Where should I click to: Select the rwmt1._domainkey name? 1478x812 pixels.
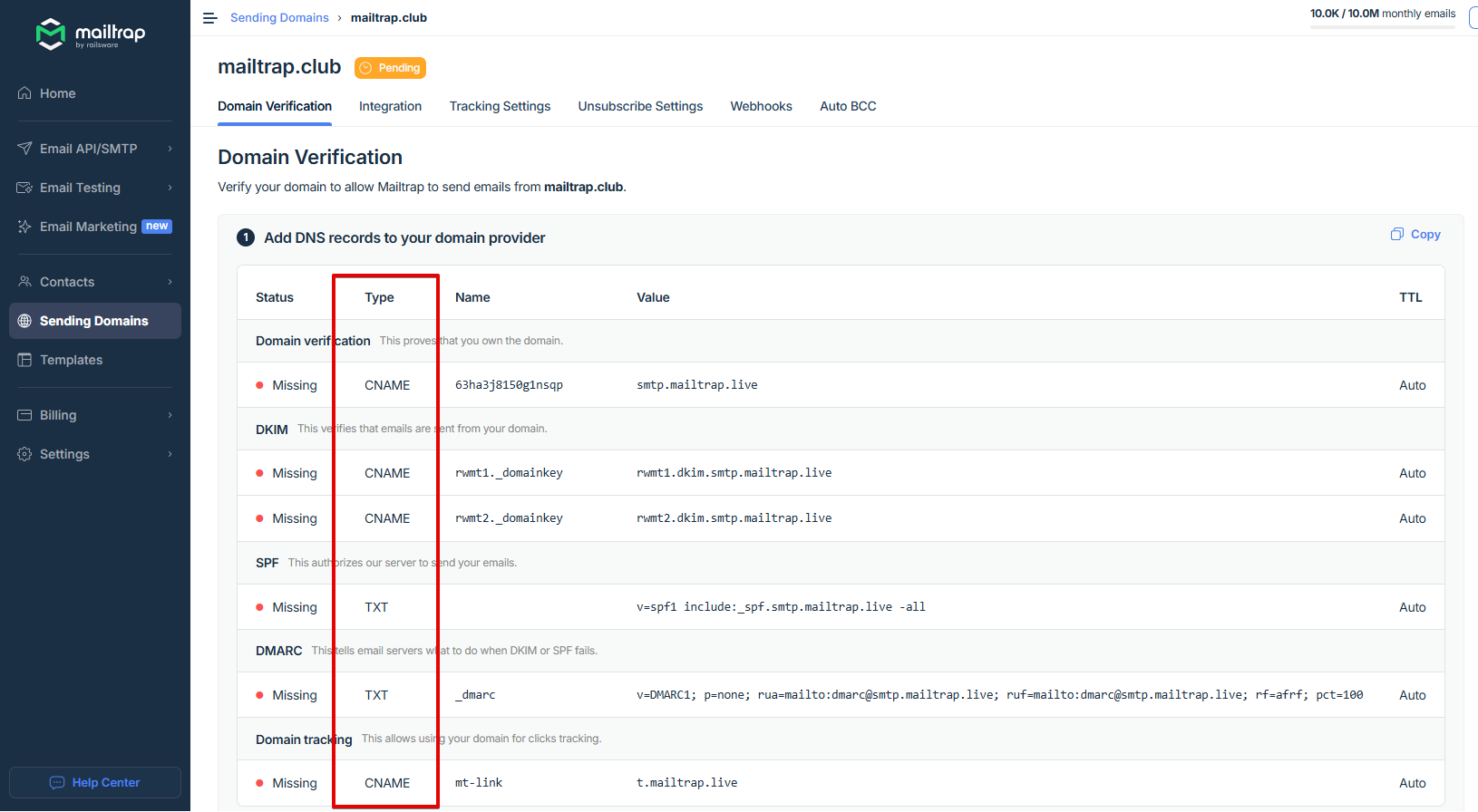click(x=509, y=473)
